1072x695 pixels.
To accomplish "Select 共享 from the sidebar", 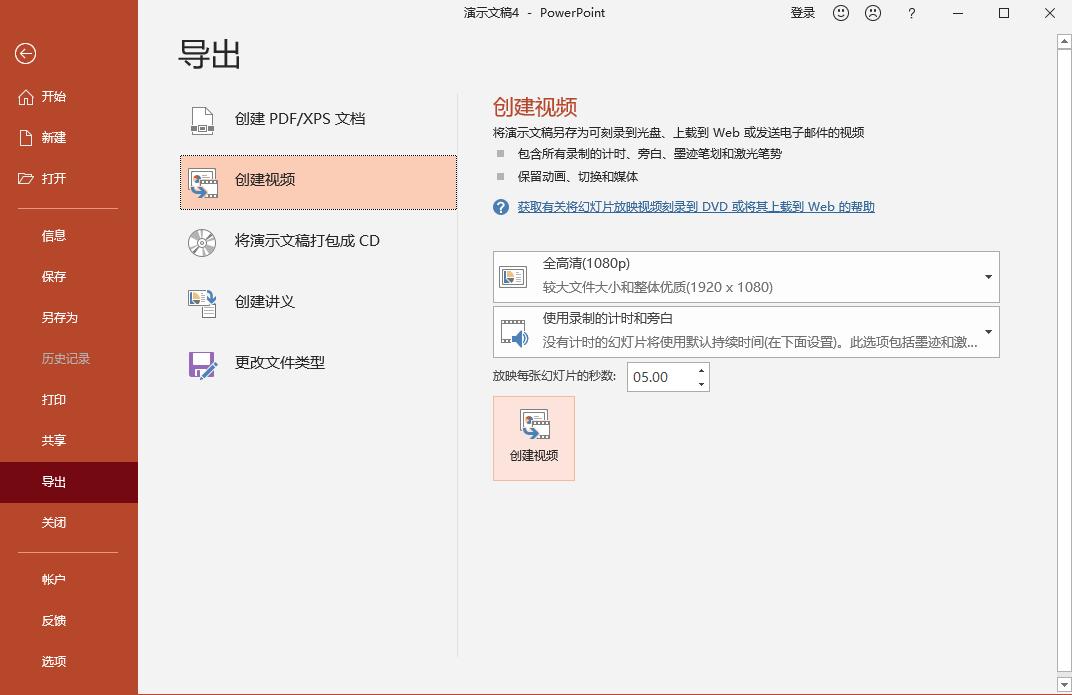I will (54, 440).
